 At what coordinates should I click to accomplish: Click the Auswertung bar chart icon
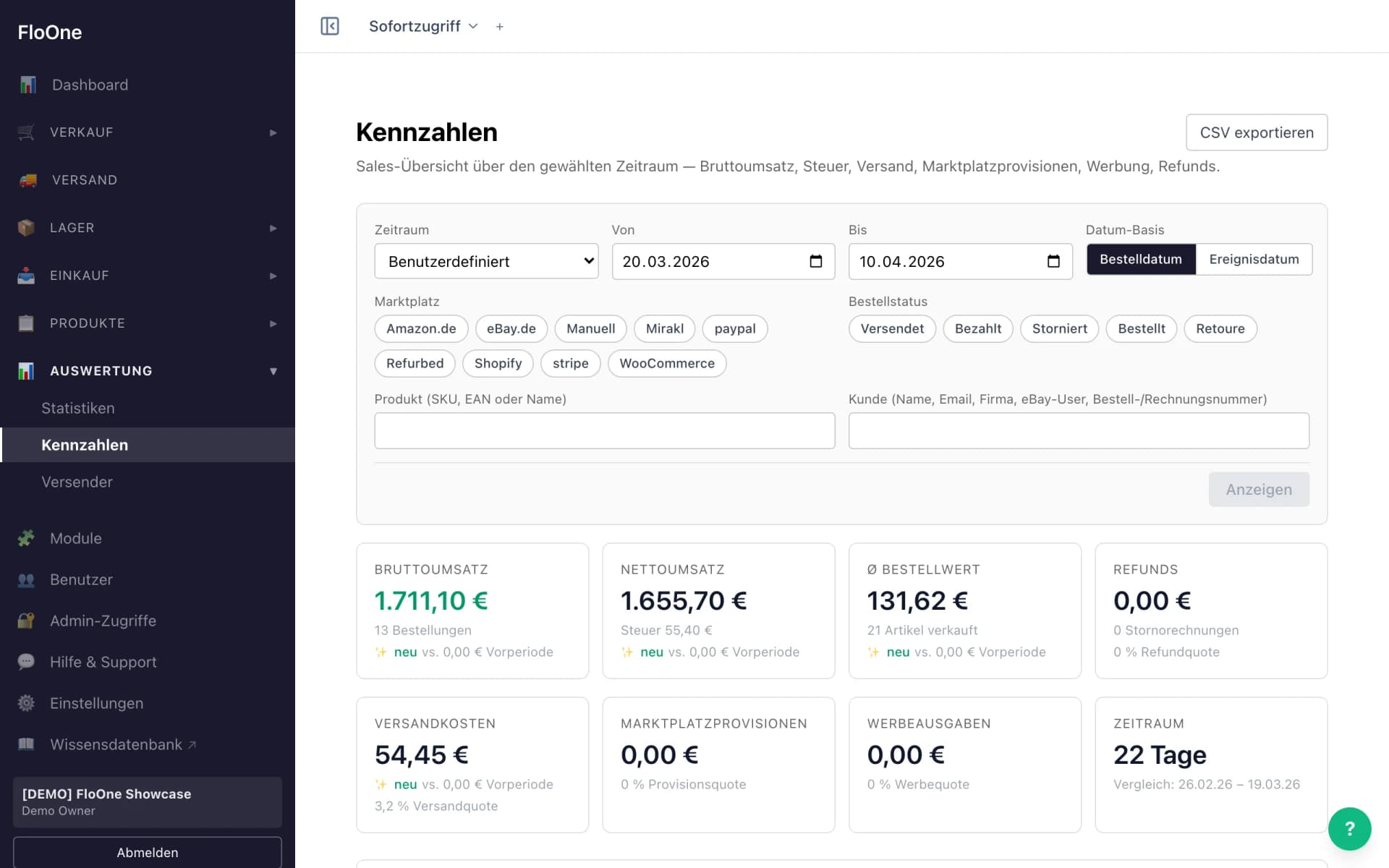click(26, 371)
